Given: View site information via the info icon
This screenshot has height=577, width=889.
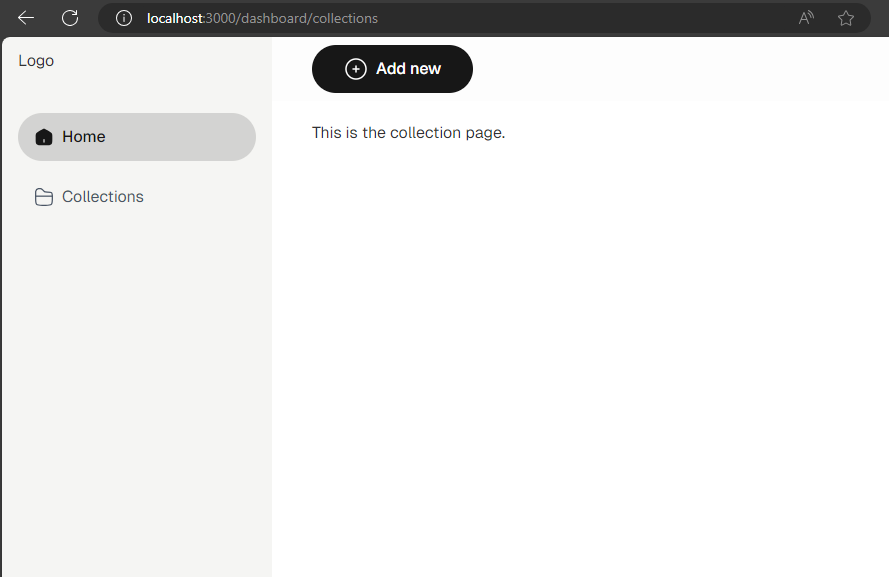Looking at the screenshot, I should point(124,18).
